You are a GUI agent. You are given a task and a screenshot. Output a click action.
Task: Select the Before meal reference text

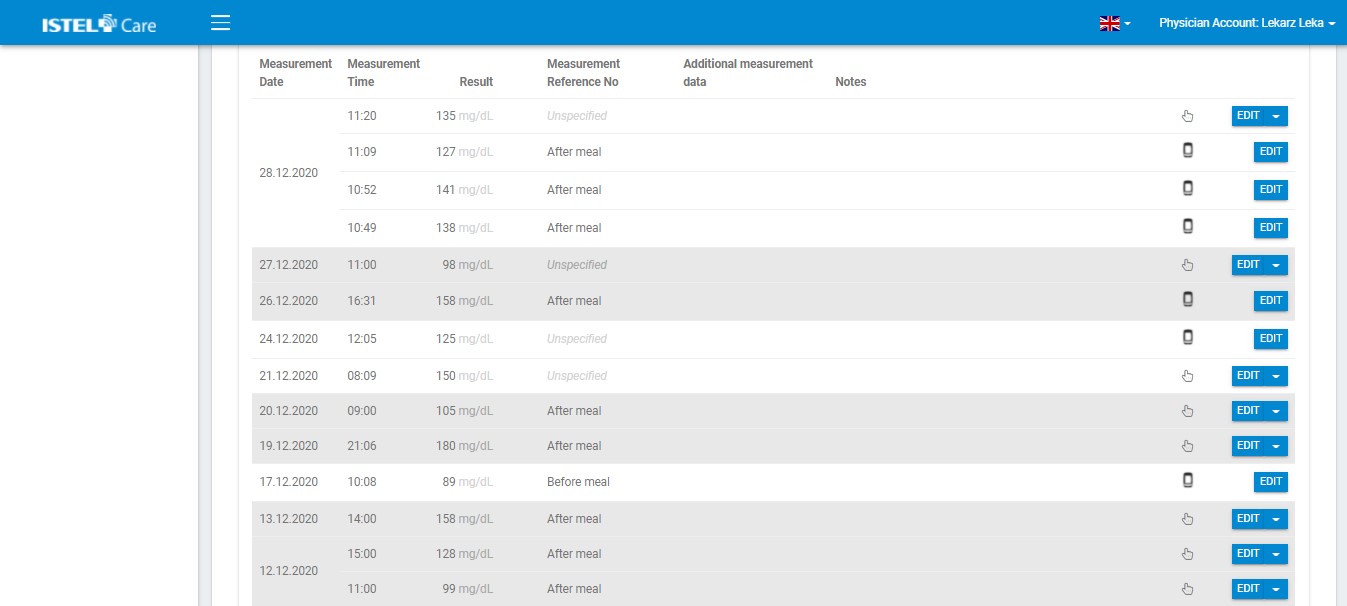[578, 482]
